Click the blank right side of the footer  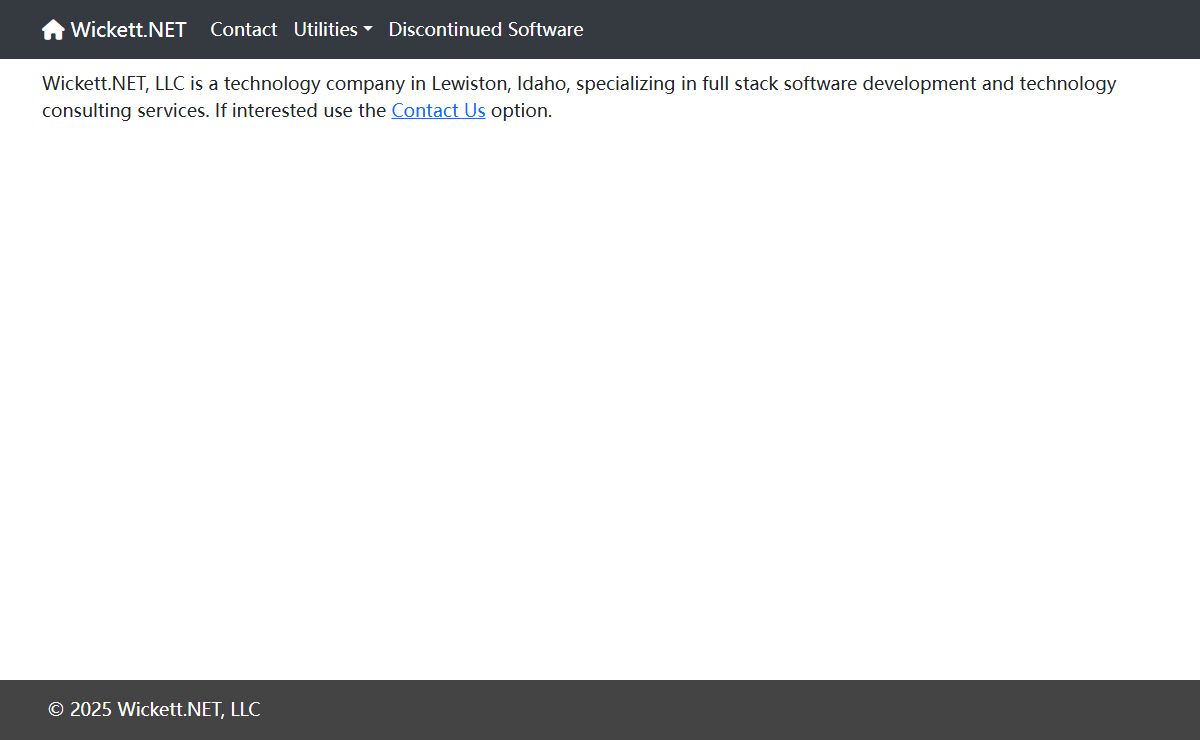coord(900,710)
